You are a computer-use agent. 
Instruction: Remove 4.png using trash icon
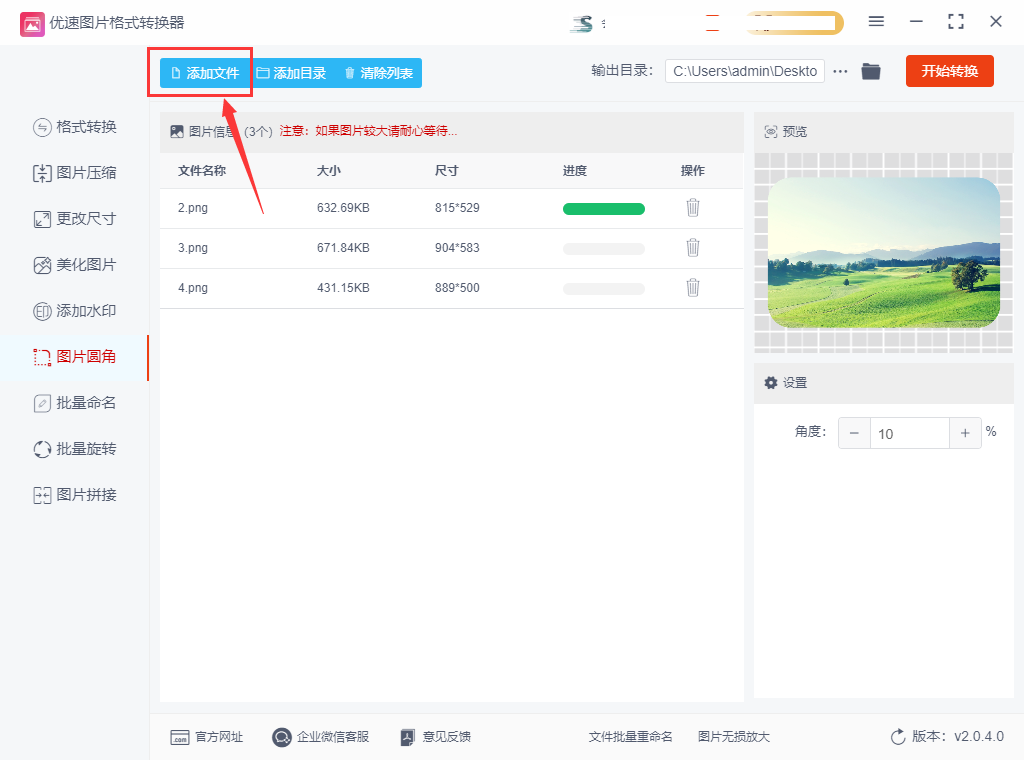coord(693,287)
